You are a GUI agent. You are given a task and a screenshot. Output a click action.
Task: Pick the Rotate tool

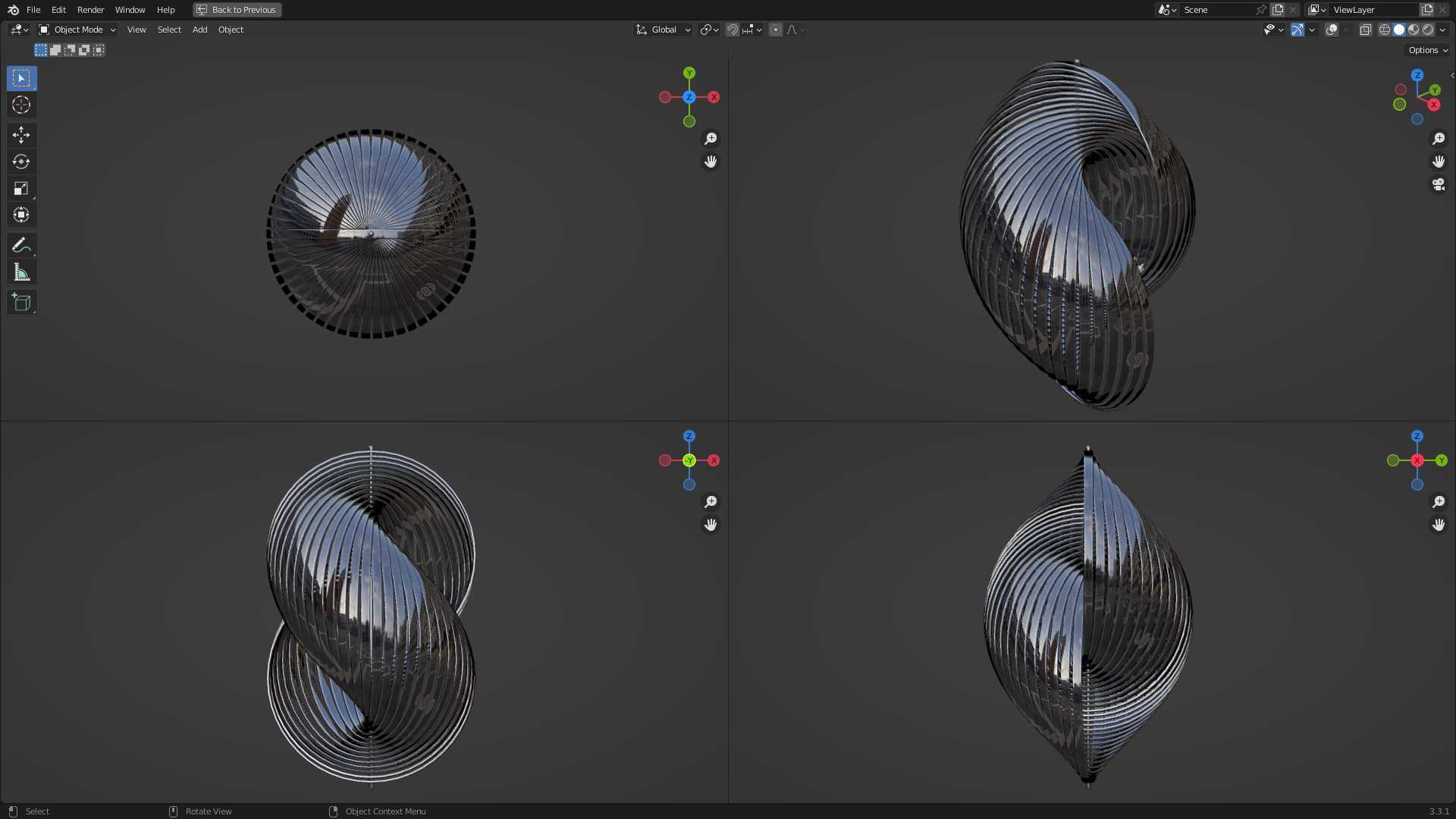click(21, 162)
